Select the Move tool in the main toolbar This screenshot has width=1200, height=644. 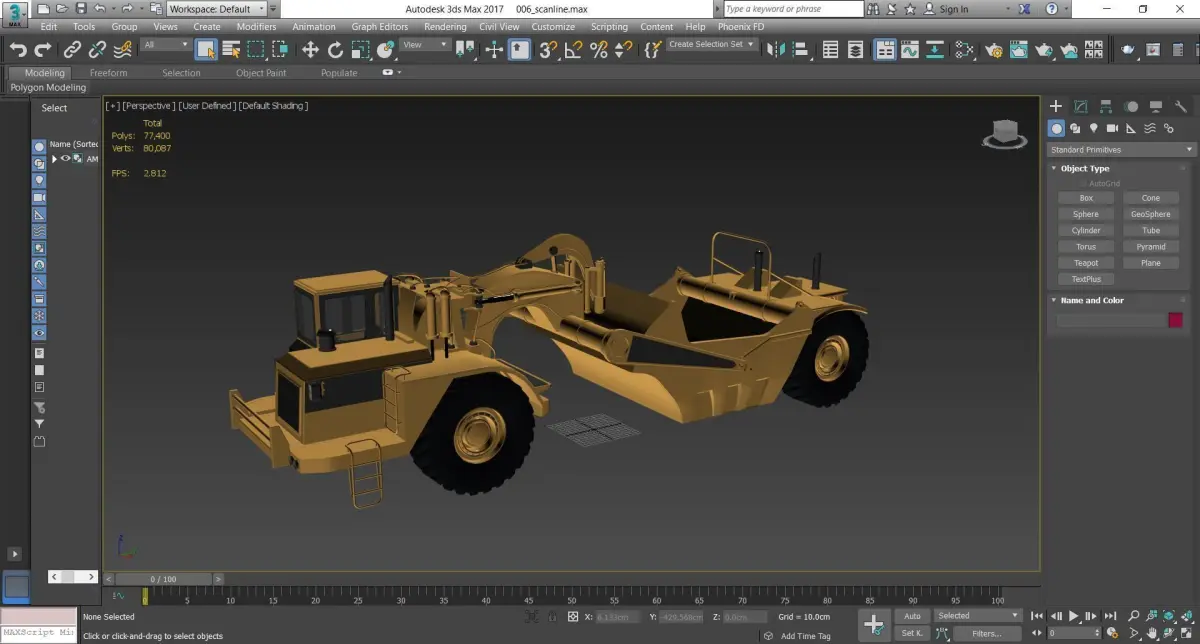click(310, 50)
